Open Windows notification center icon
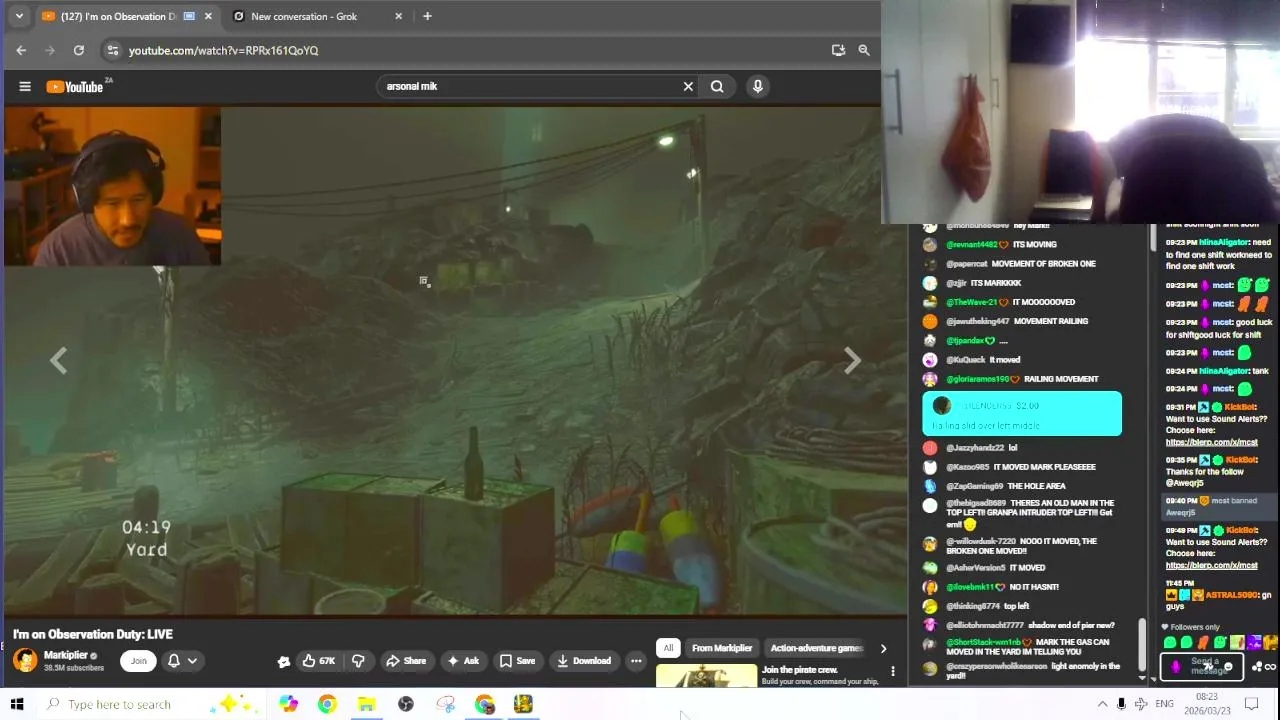The width and height of the screenshot is (1280, 720). click(x=1251, y=704)
